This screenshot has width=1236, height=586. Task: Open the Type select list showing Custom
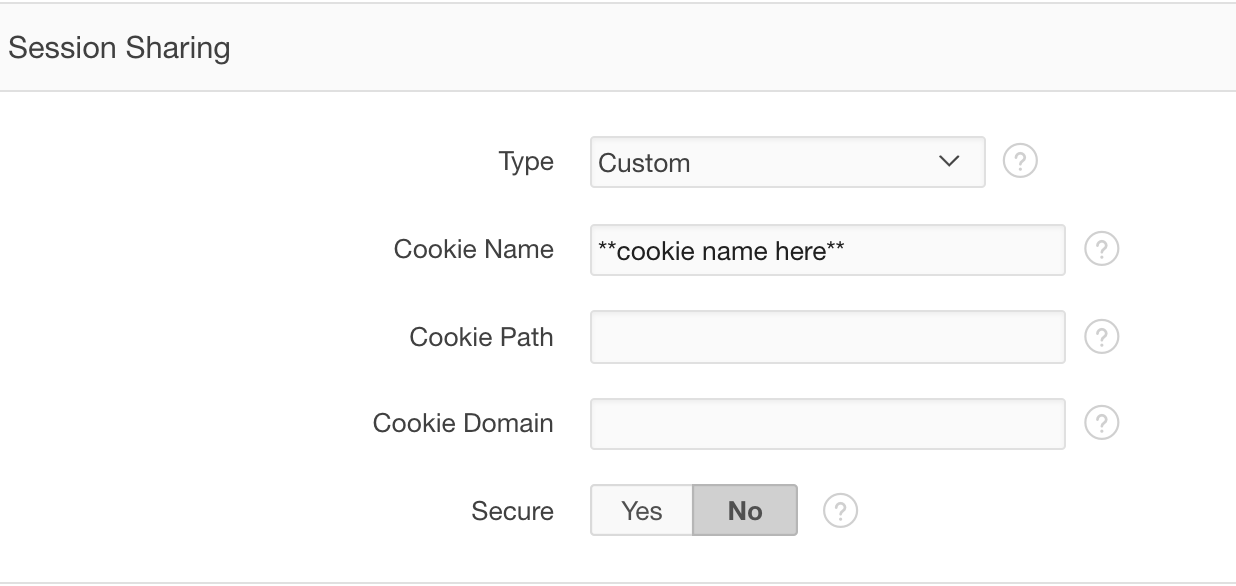click(788, 162)
